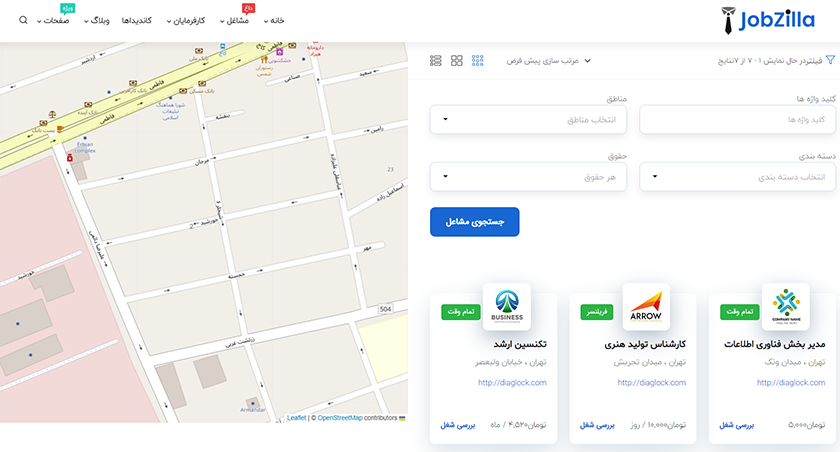Select the three-column grid view icon

click(478, 61)
